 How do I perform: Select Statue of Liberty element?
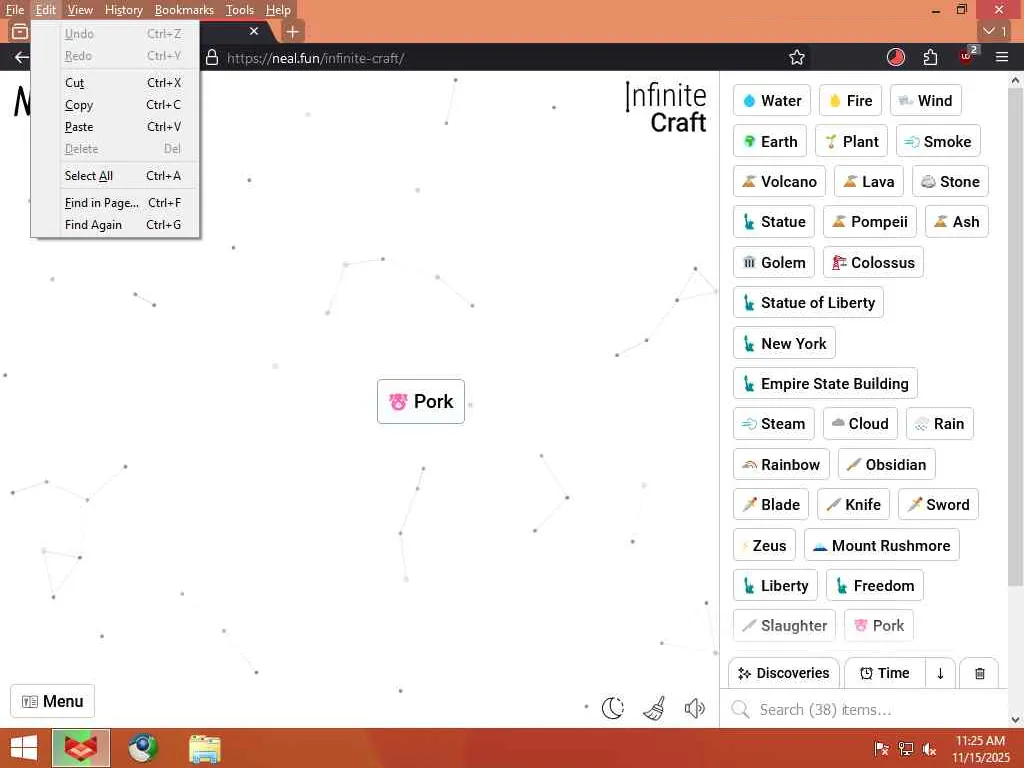(808, 302)
